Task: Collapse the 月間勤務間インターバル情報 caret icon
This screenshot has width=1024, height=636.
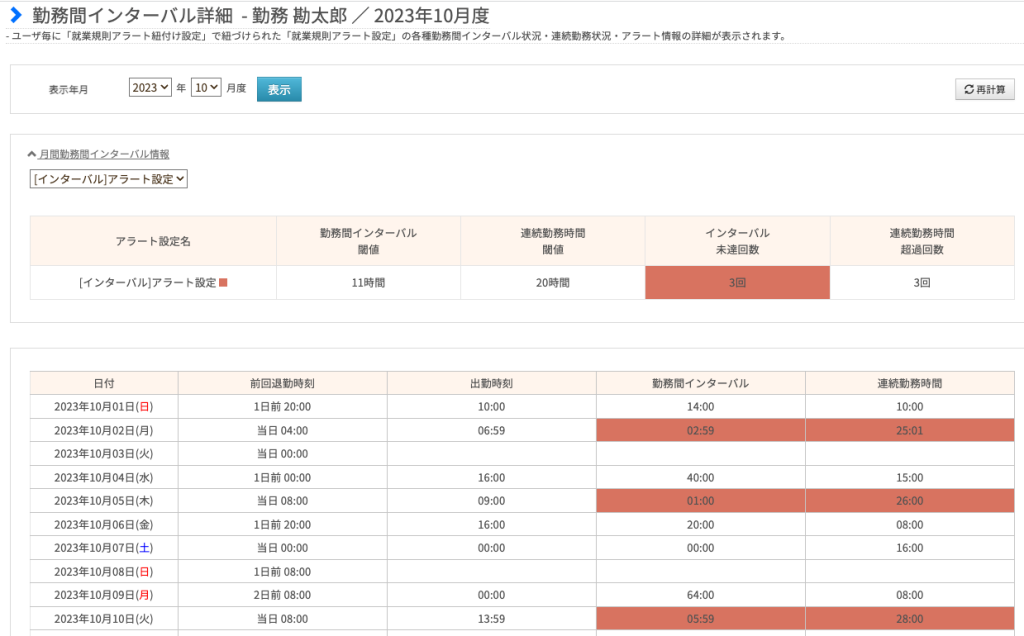Action: tap(31, 154)
